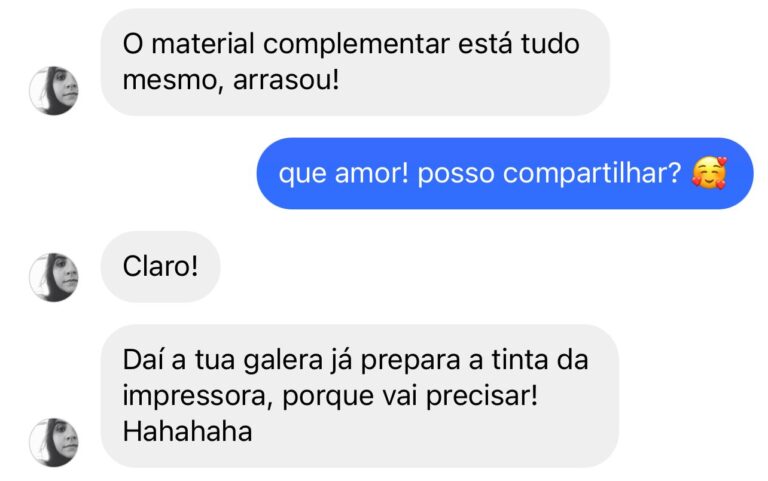
Task: Click the word 'arrasou!' in the first message
Action: coord(286,80)
